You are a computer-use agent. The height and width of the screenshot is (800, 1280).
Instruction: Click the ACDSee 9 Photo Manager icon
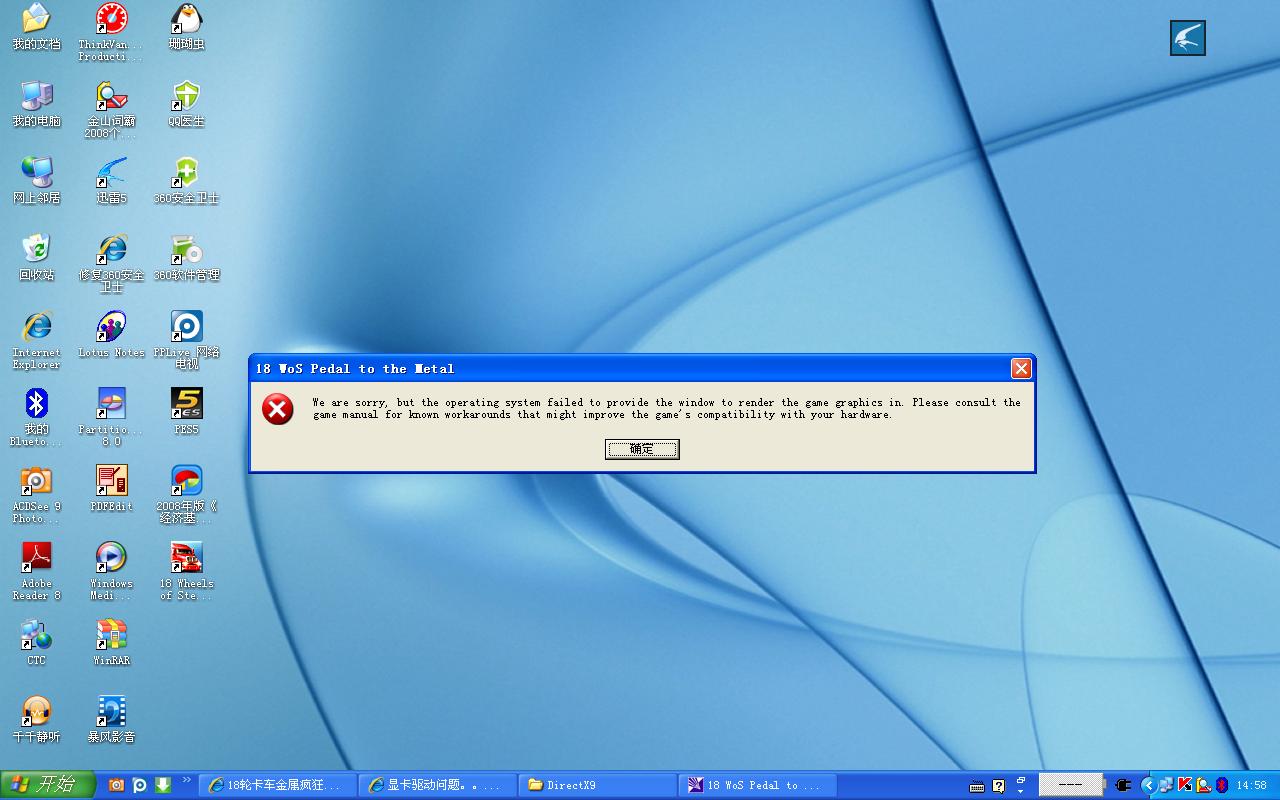click(37, 481)
